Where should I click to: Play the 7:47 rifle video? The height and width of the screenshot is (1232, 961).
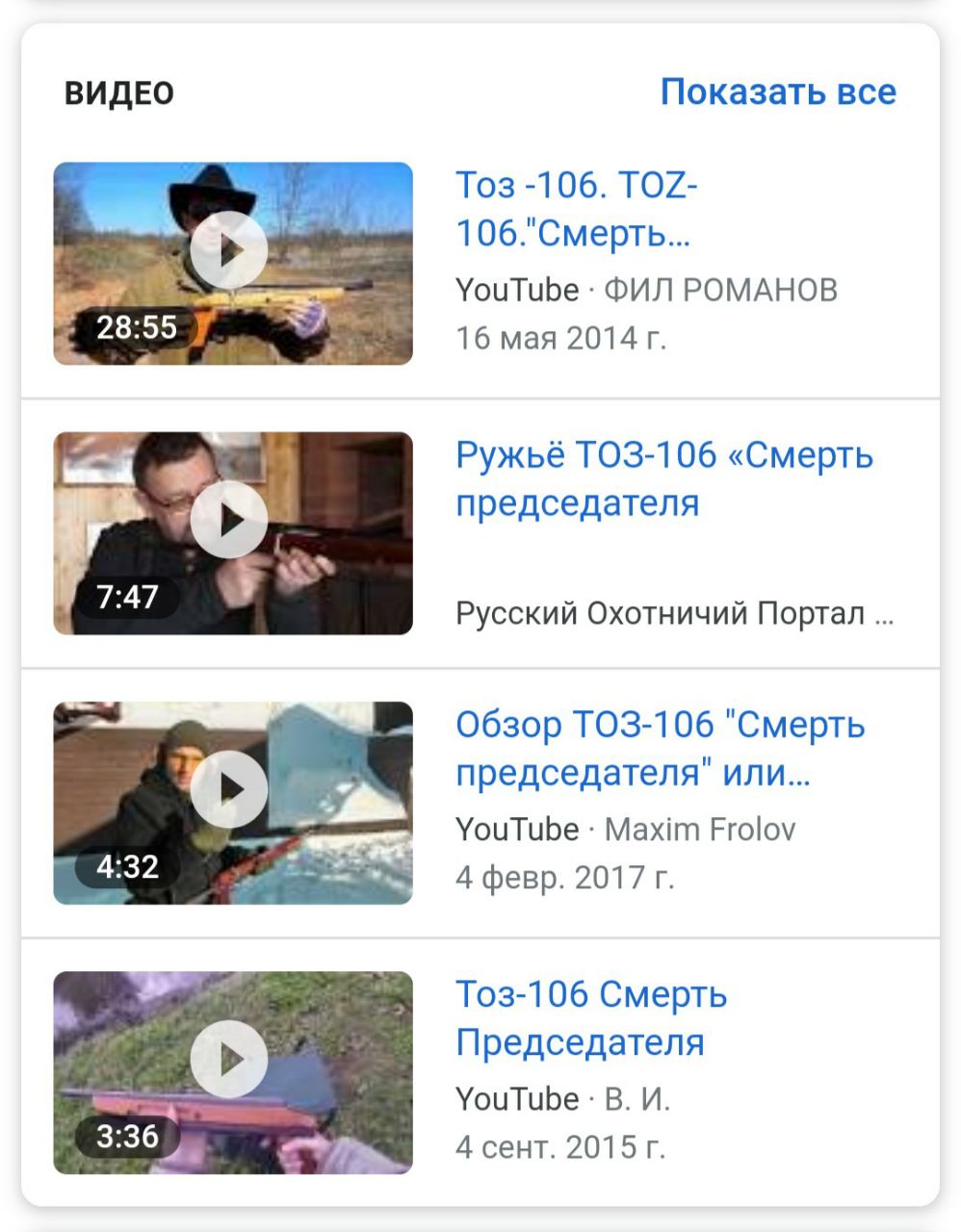229,520
